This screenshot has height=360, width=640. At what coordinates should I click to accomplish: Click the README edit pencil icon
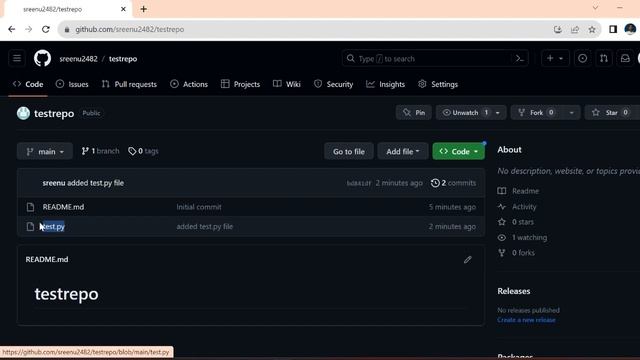pyautogui.click(x=467, y=260)
